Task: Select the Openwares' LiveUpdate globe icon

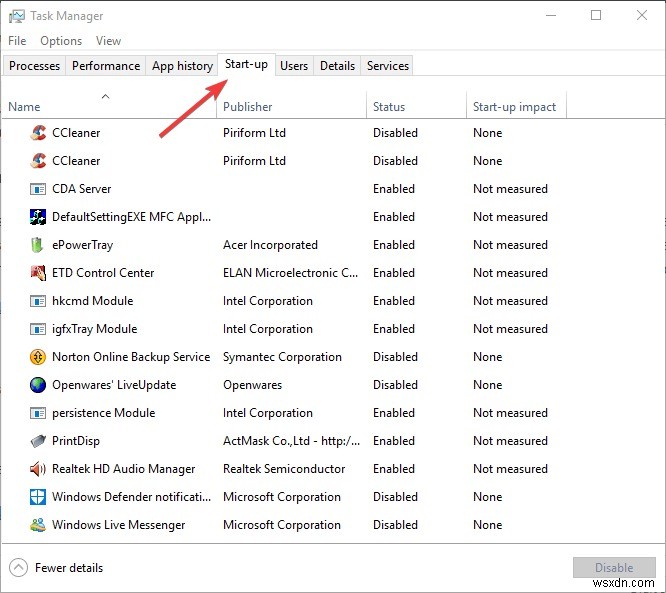Action: click(x=38, y=385)
